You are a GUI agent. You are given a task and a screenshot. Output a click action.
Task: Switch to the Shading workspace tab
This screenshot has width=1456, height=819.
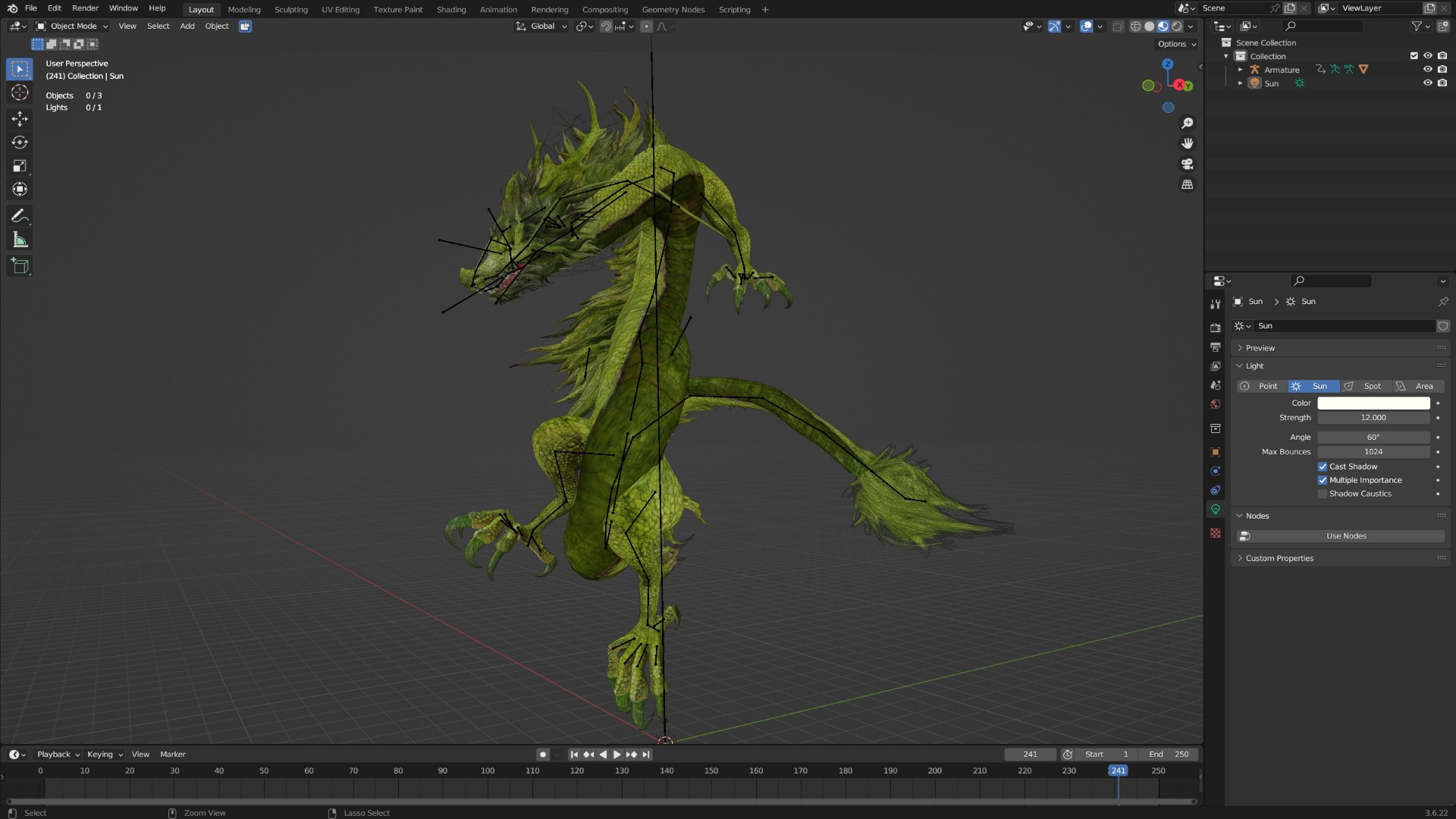click(451, 10)
